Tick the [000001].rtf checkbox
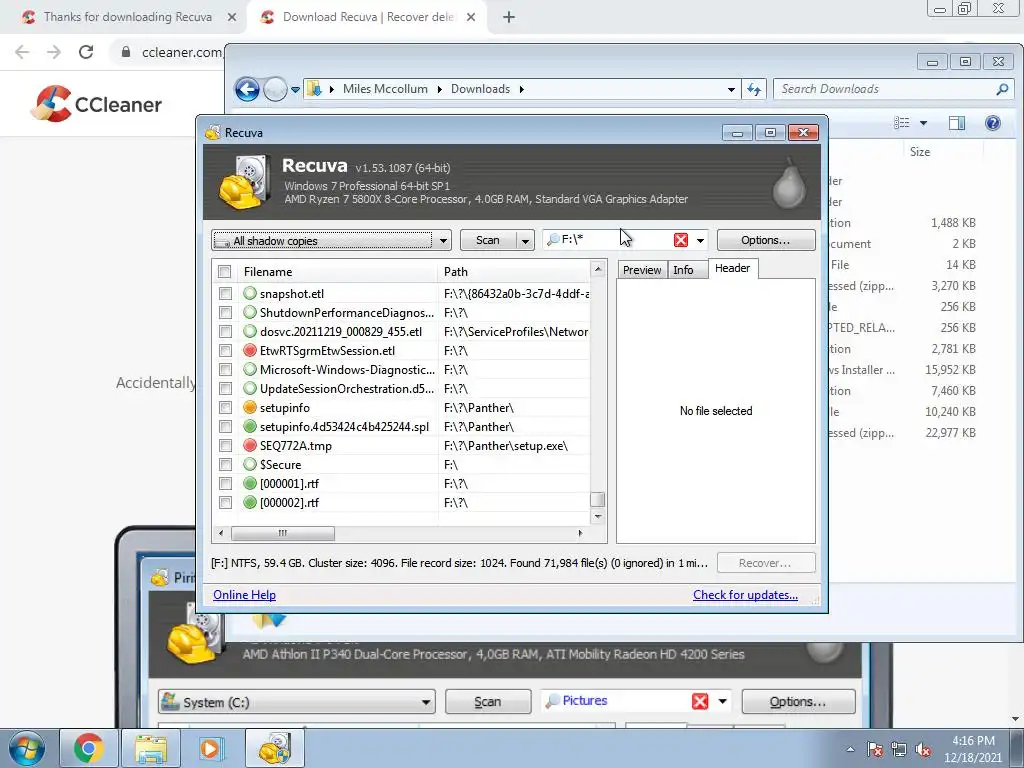The width and height of the screenshot is (1024, 768). point(225,483)
